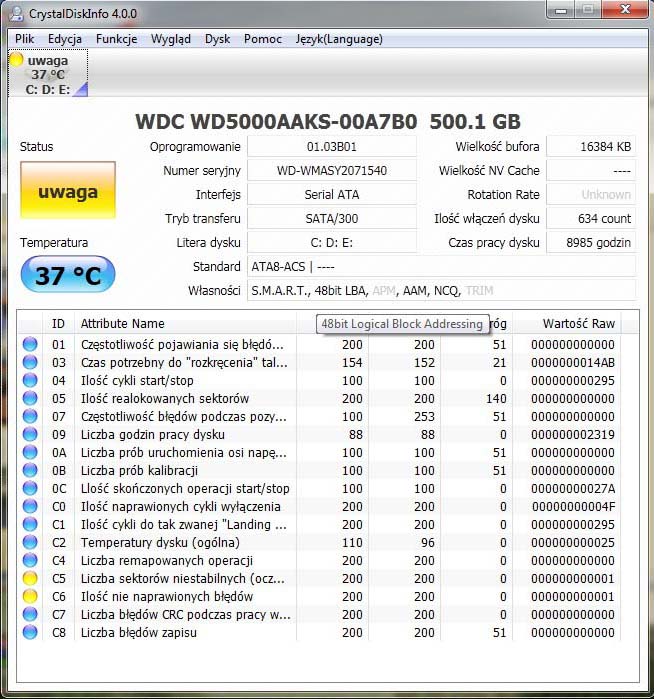654x699 pixels.
Task: Click status icon for attribute 07
Action: 30,416
